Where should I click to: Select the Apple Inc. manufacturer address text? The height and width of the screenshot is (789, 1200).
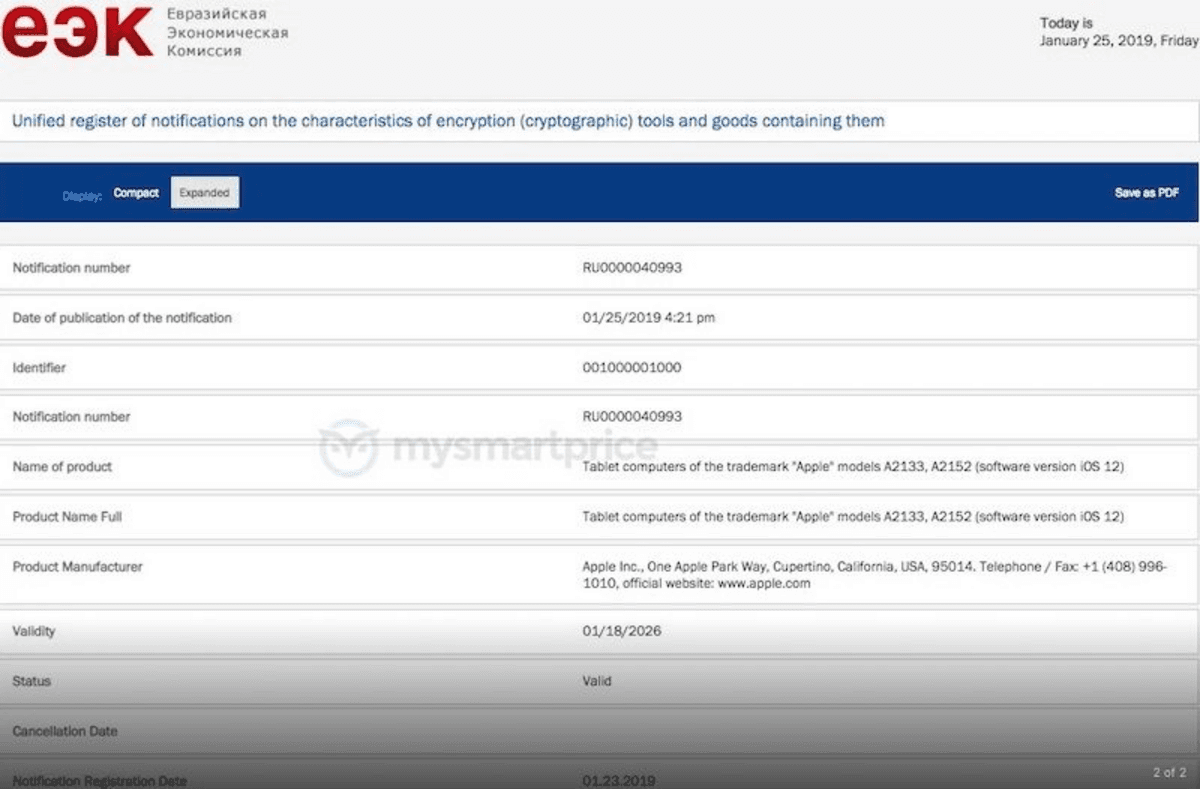(x=874, y=575)
